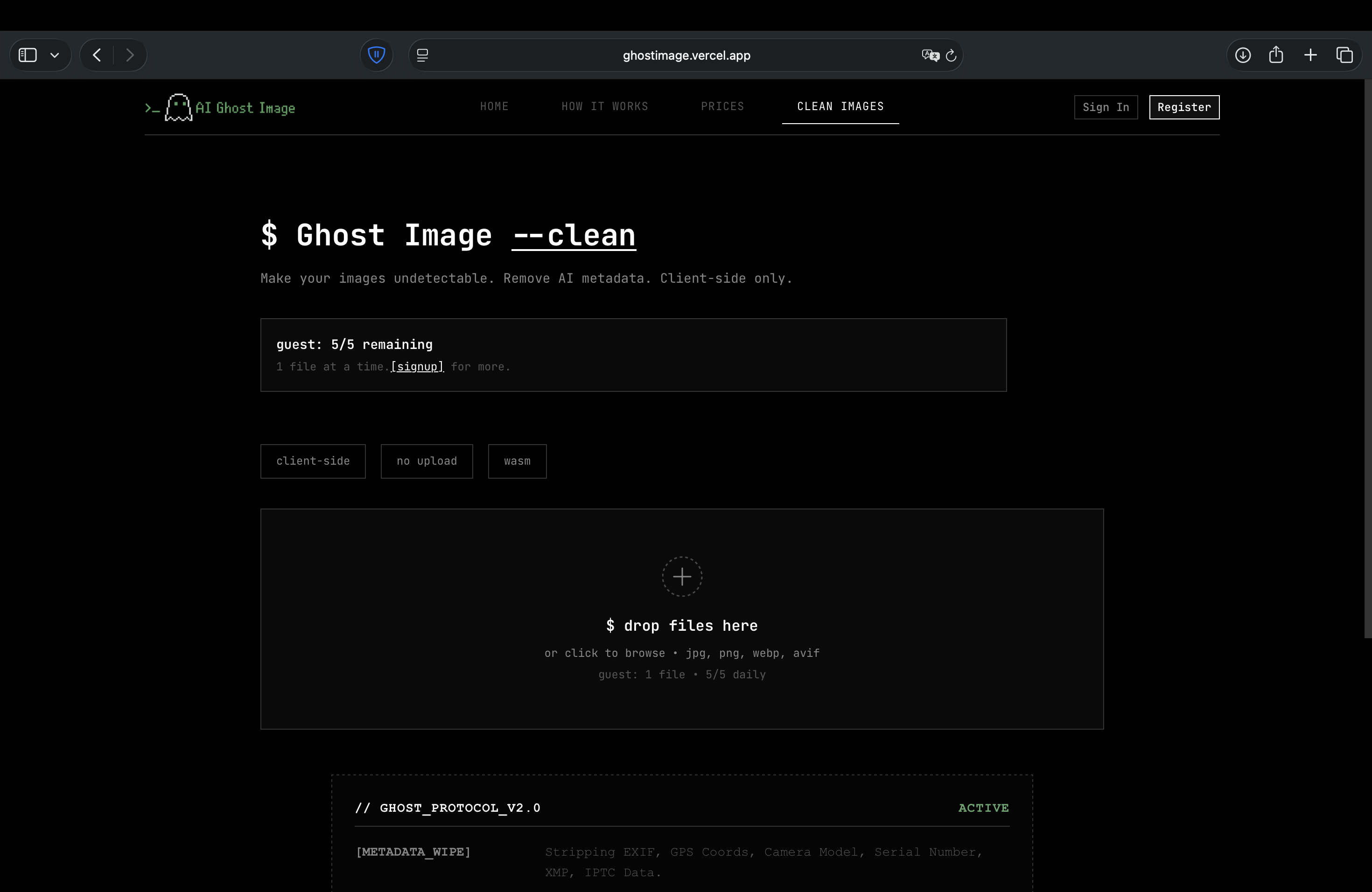This screenshot has height=892, width=1372.
Task: Go to the HOME tab
Action: pyautogui.click(x=494, y=106)
